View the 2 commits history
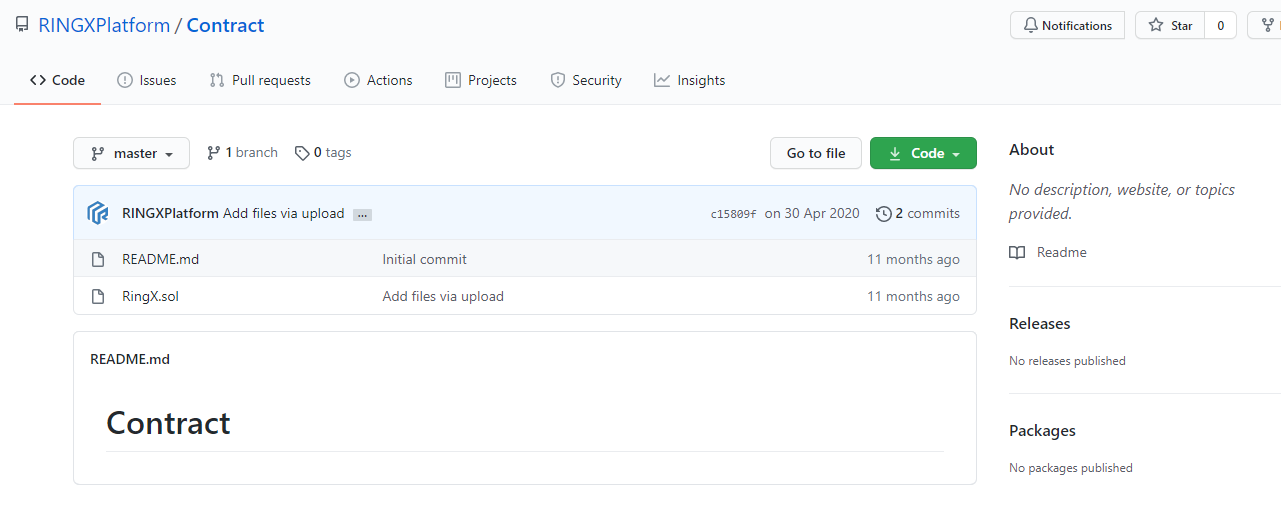1281x510 pixels. pos(917,213)
